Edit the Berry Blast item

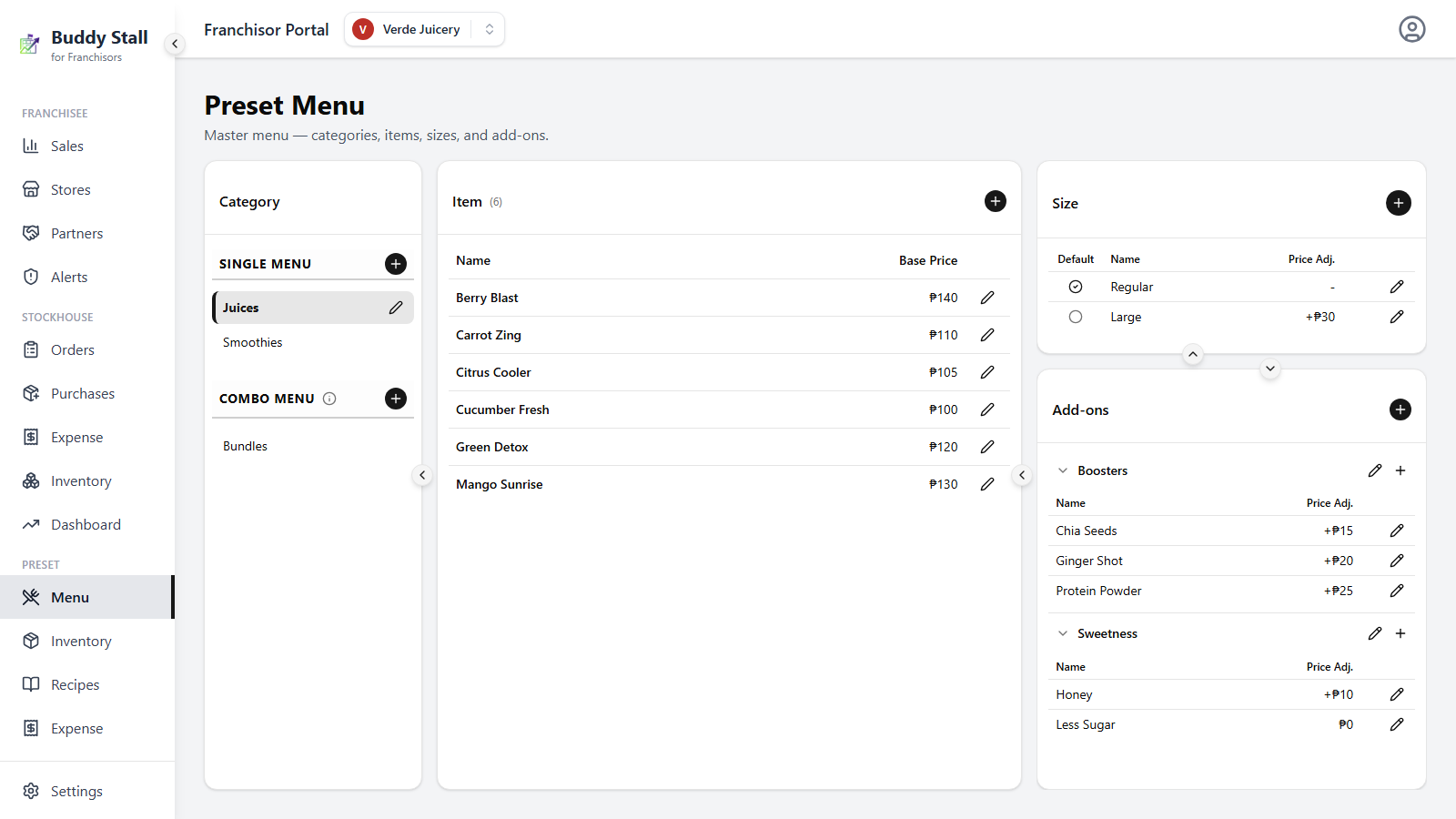987,298
